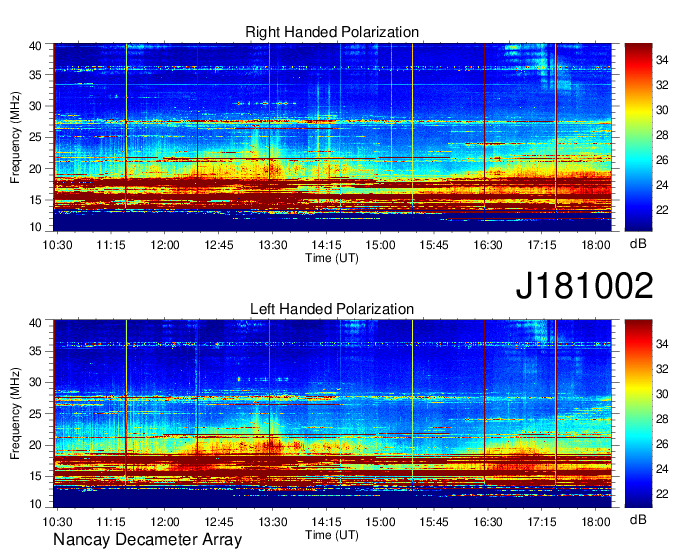Click the 25 tick on the lower frequency axis
The image size is (680, 552).
(35, 414)
